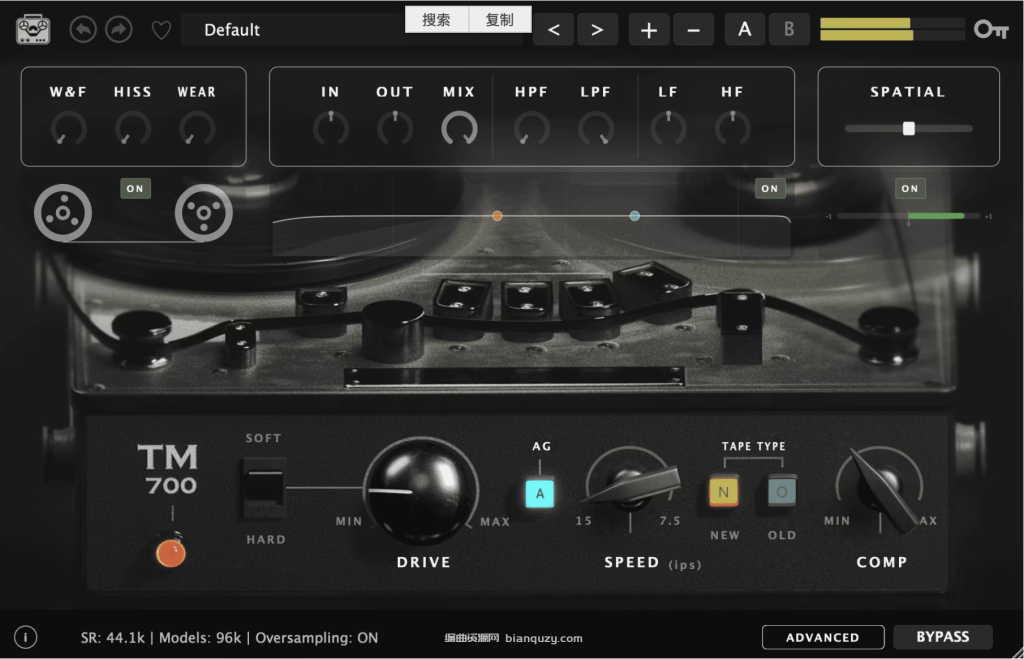Click the tape machine logo icon
The height and width of the screenshot is (659, 1024).
coord(33,30)
